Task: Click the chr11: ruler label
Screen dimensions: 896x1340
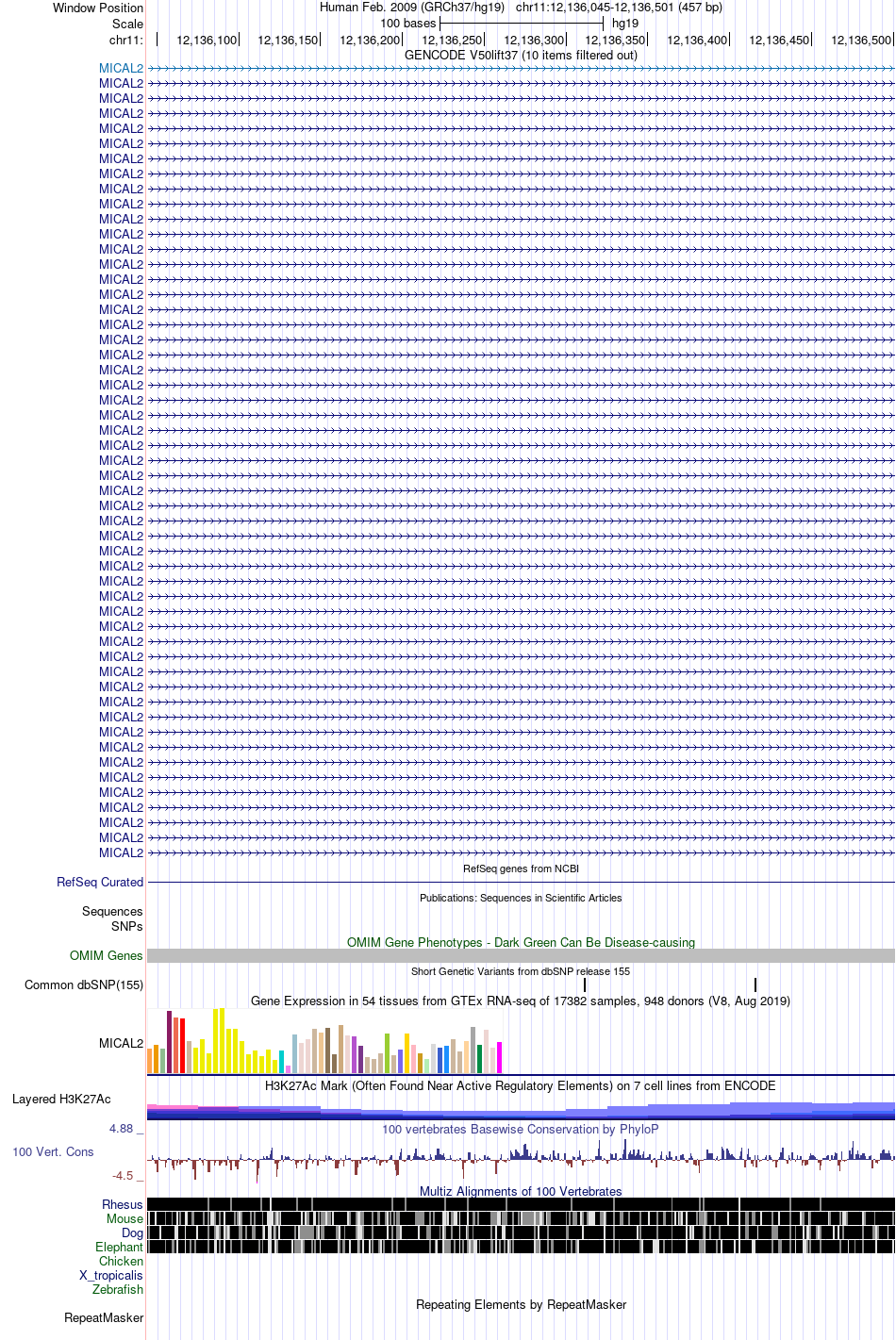Action: (126, 40)
